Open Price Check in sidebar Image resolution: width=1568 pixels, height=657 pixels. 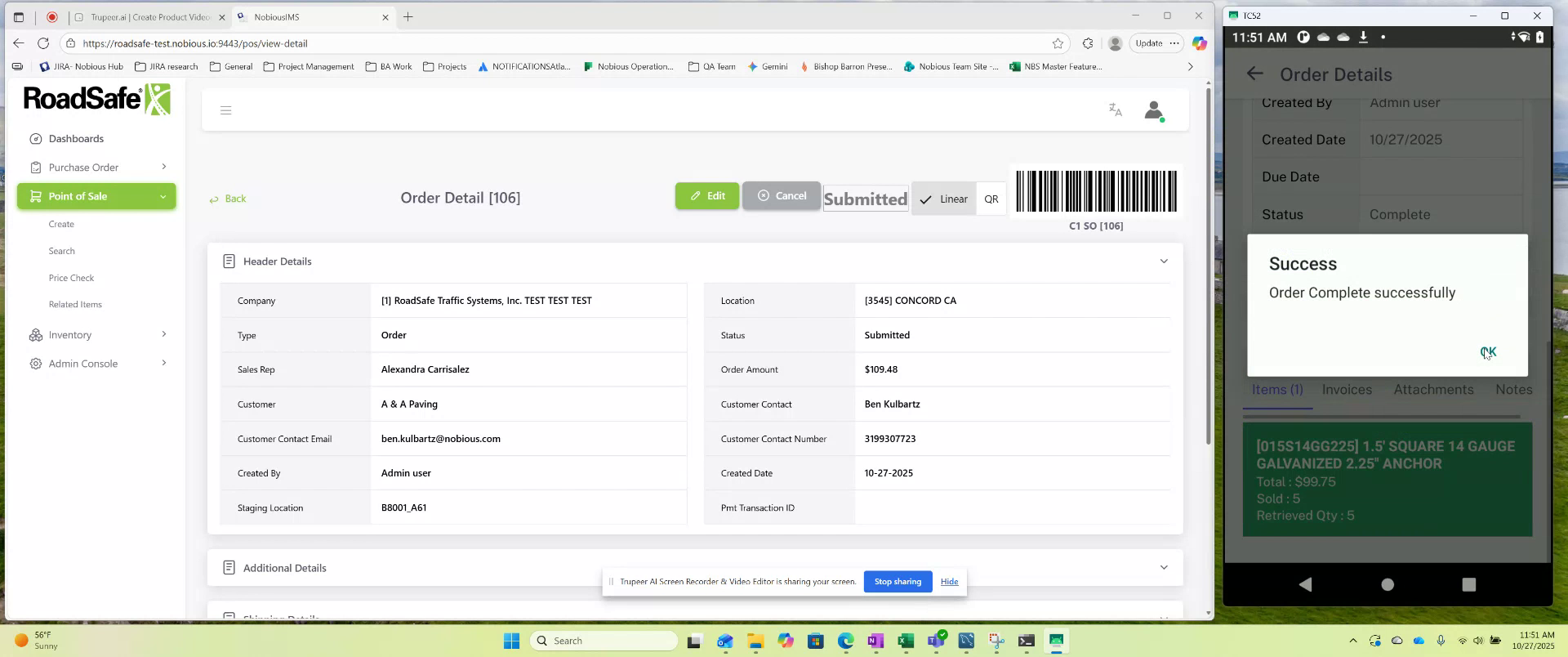pos(71,278)
